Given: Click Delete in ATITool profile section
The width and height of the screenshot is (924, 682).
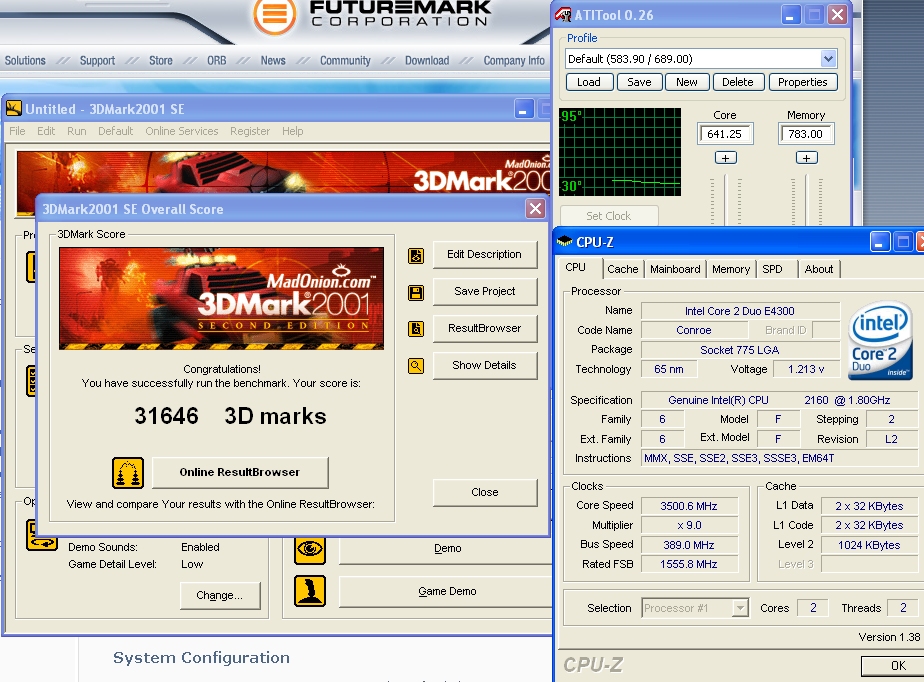Looking at the screenshot, I should point(738,82).
